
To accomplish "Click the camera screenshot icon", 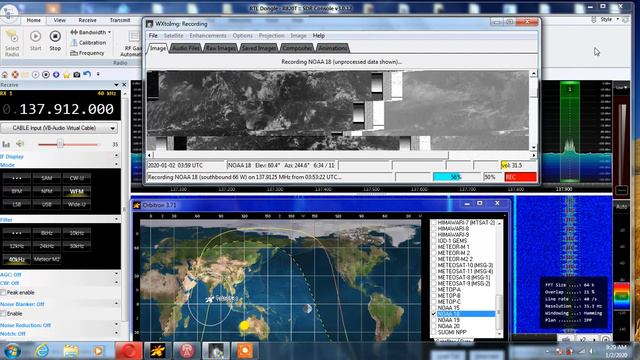I will (77, 75).
